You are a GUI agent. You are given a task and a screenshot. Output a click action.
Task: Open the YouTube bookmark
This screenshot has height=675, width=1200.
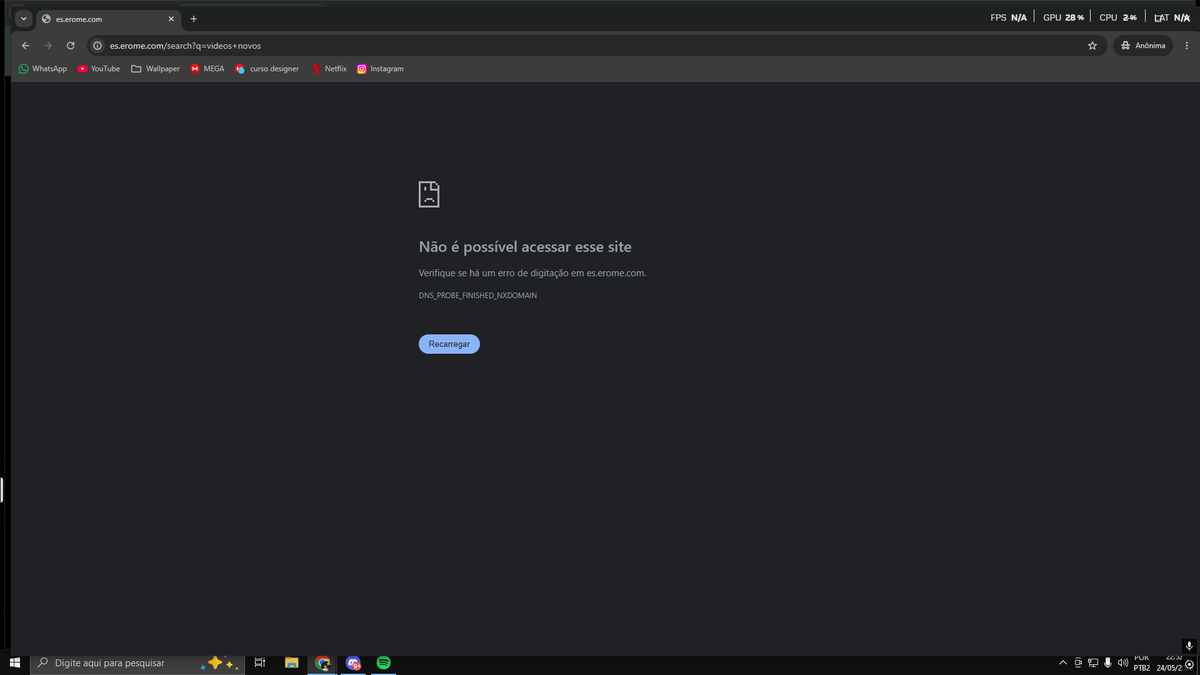(x=98, y=69)
